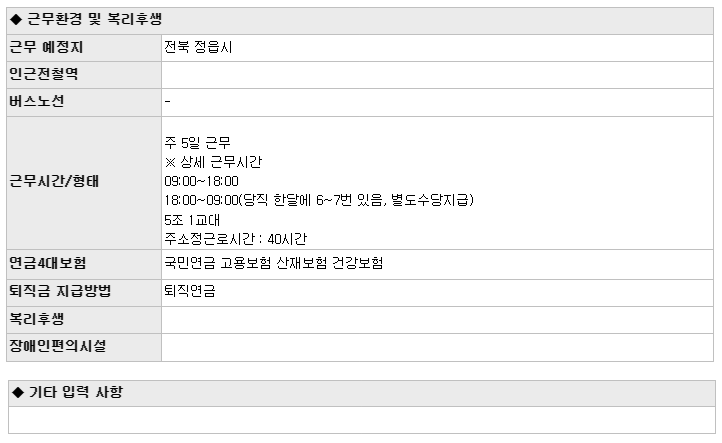Click the 18:00~09:00 당직 schedule line
This screenshot has width=722, height=443.
(319, 200)
